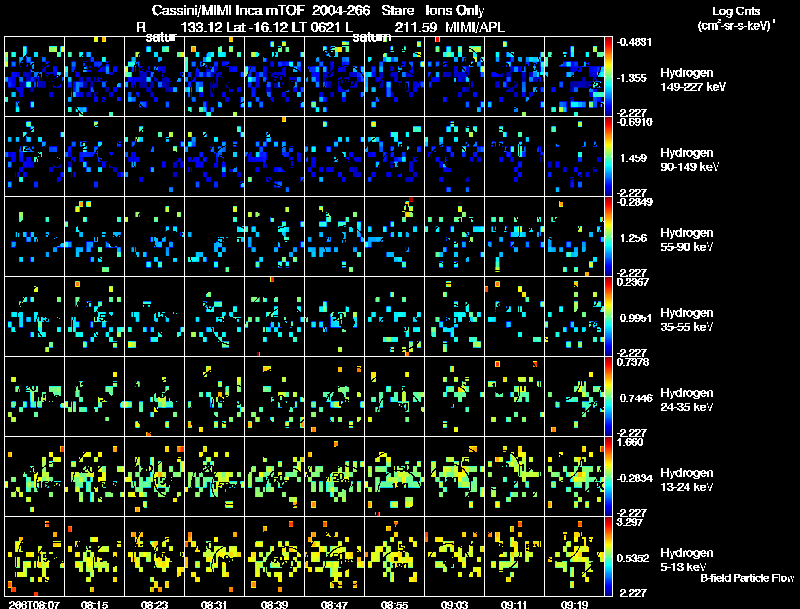
Task: Click the color scale bar for 5-13 keV
Action: [608, 556]
